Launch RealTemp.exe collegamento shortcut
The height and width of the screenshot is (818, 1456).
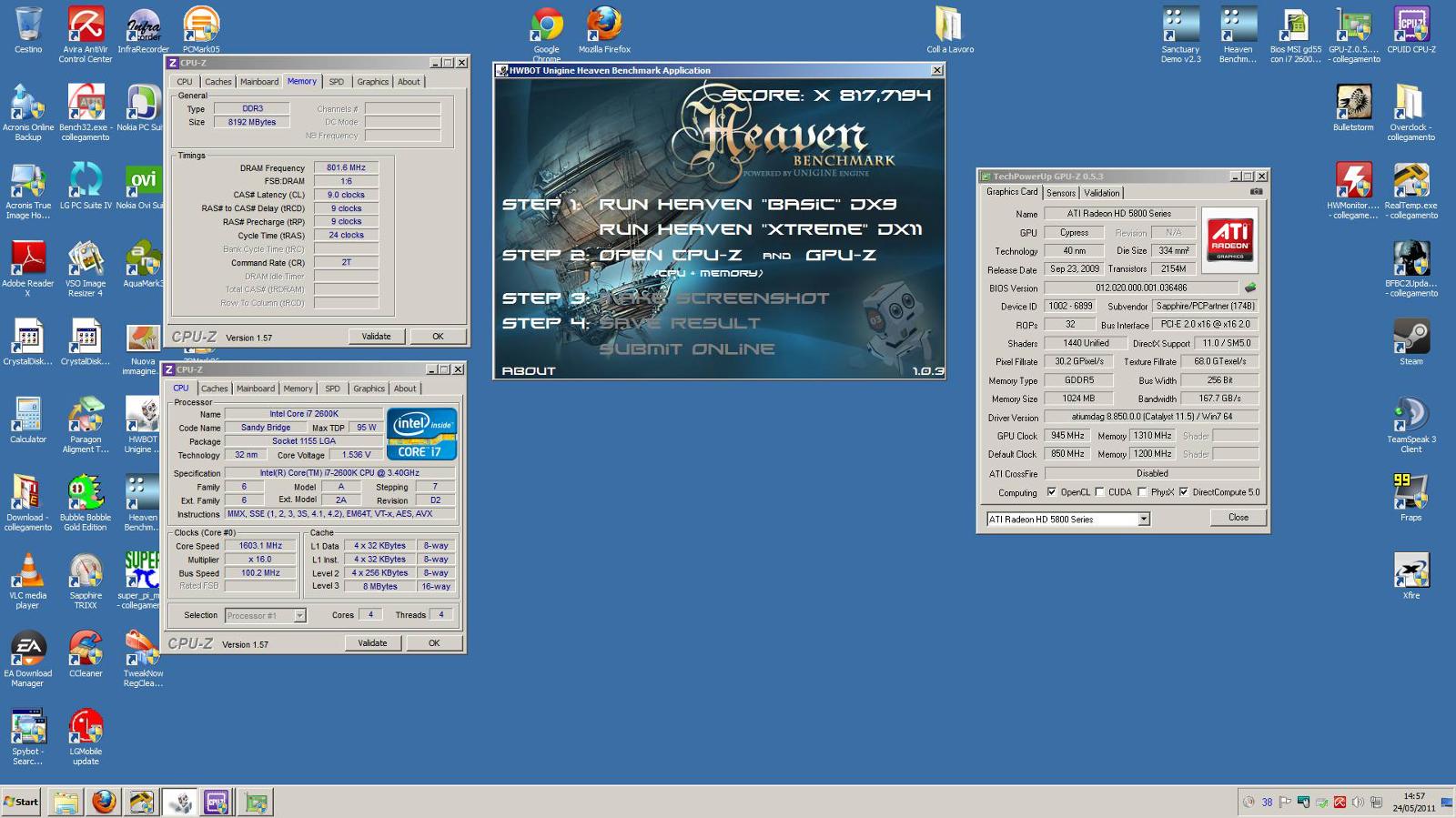[1411, 191]
